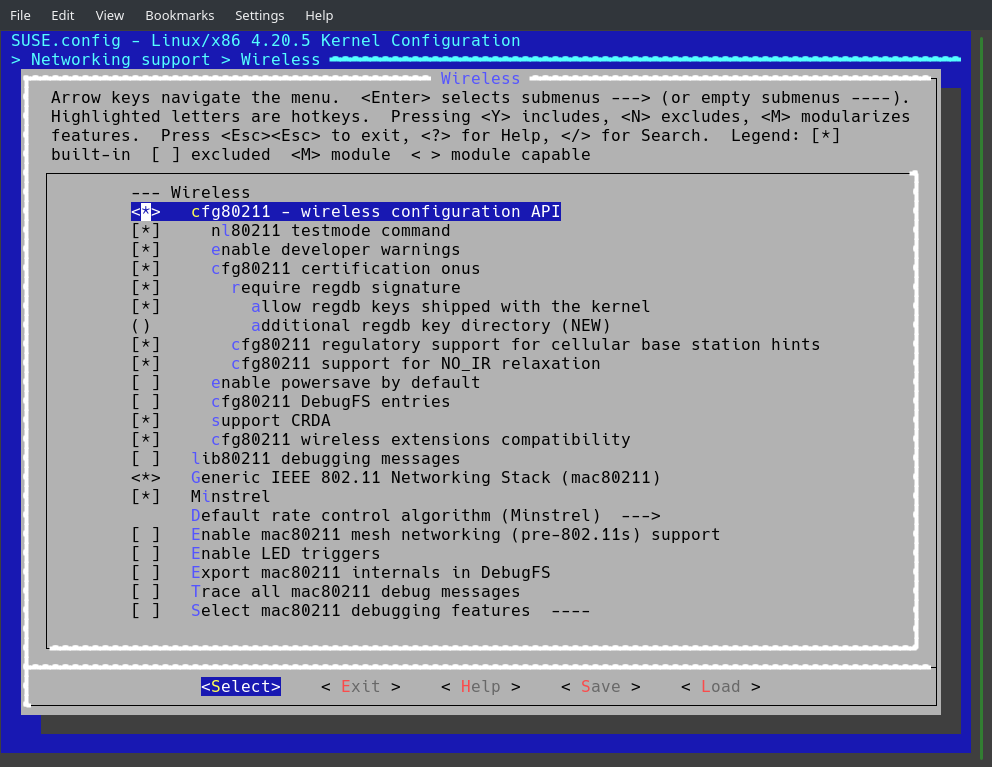The height and width of the screenshot is (767, 992).
Task: Click the < Save > button
Action: click(x=601, y=687)
